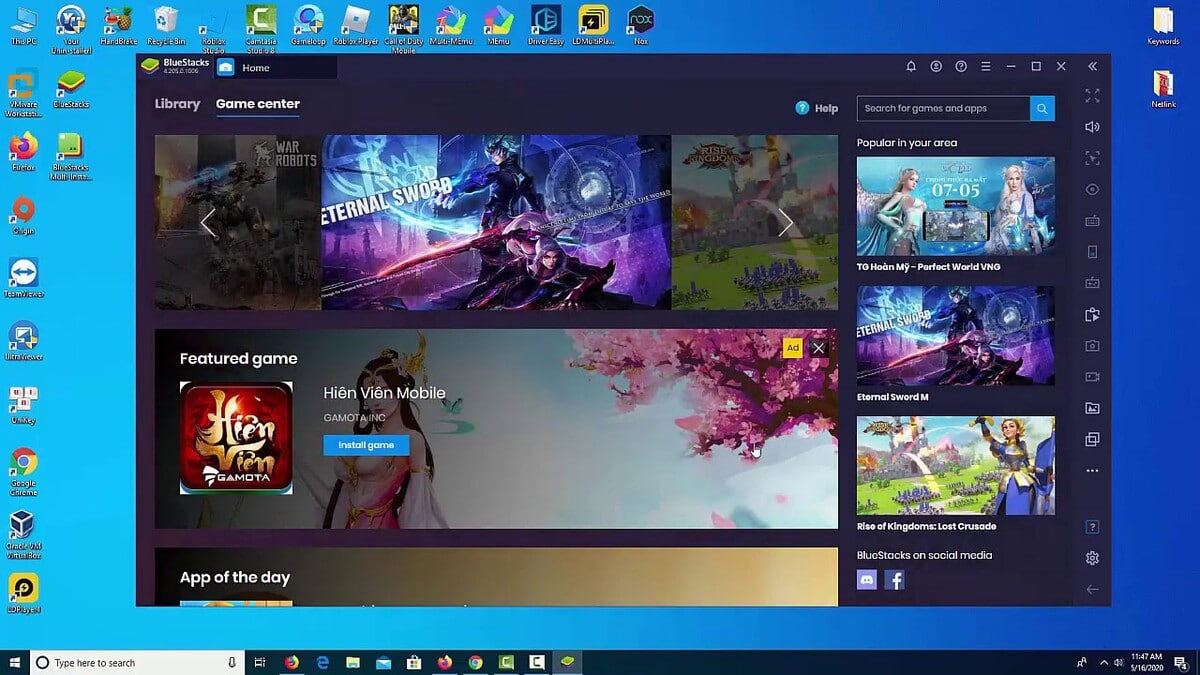Expand more options via sidebar ellipsis
The height and width of the screenshot is (675, 1200).
(x=1092, y=470)
